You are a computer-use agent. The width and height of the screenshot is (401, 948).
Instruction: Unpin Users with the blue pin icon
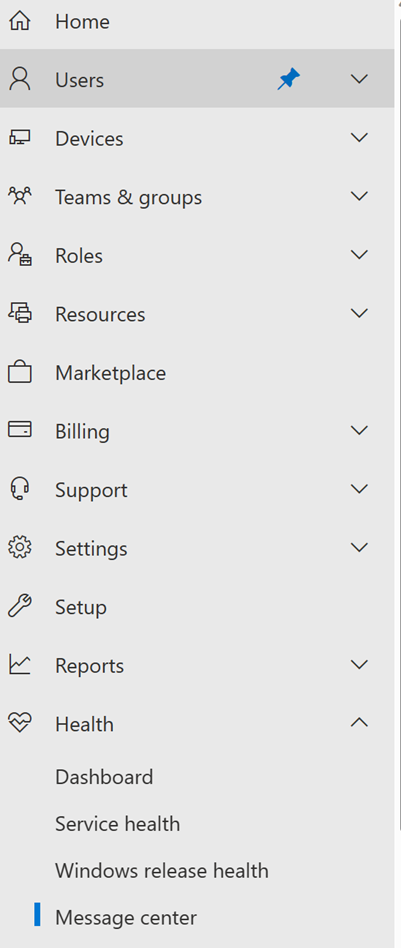click(289, 79)
